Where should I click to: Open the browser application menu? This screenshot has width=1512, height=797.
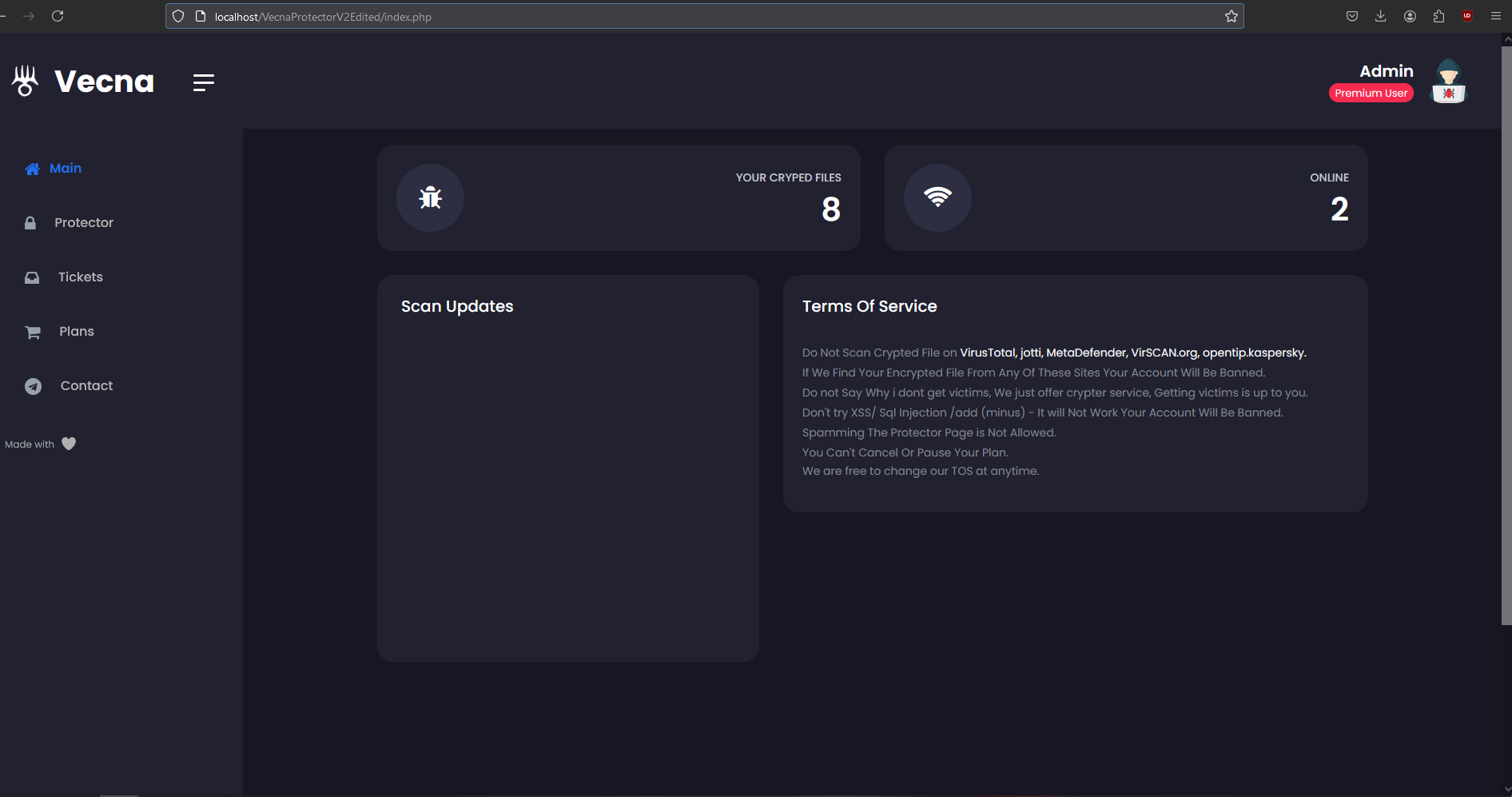(1496, 16)
